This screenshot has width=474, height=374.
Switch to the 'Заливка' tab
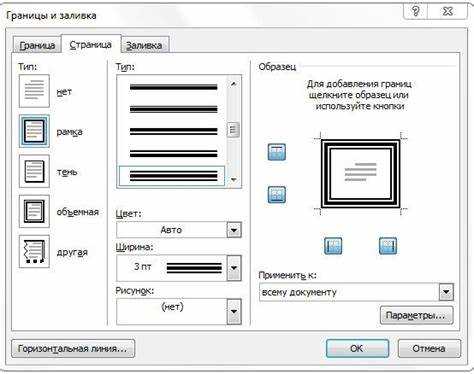(144, 45)
